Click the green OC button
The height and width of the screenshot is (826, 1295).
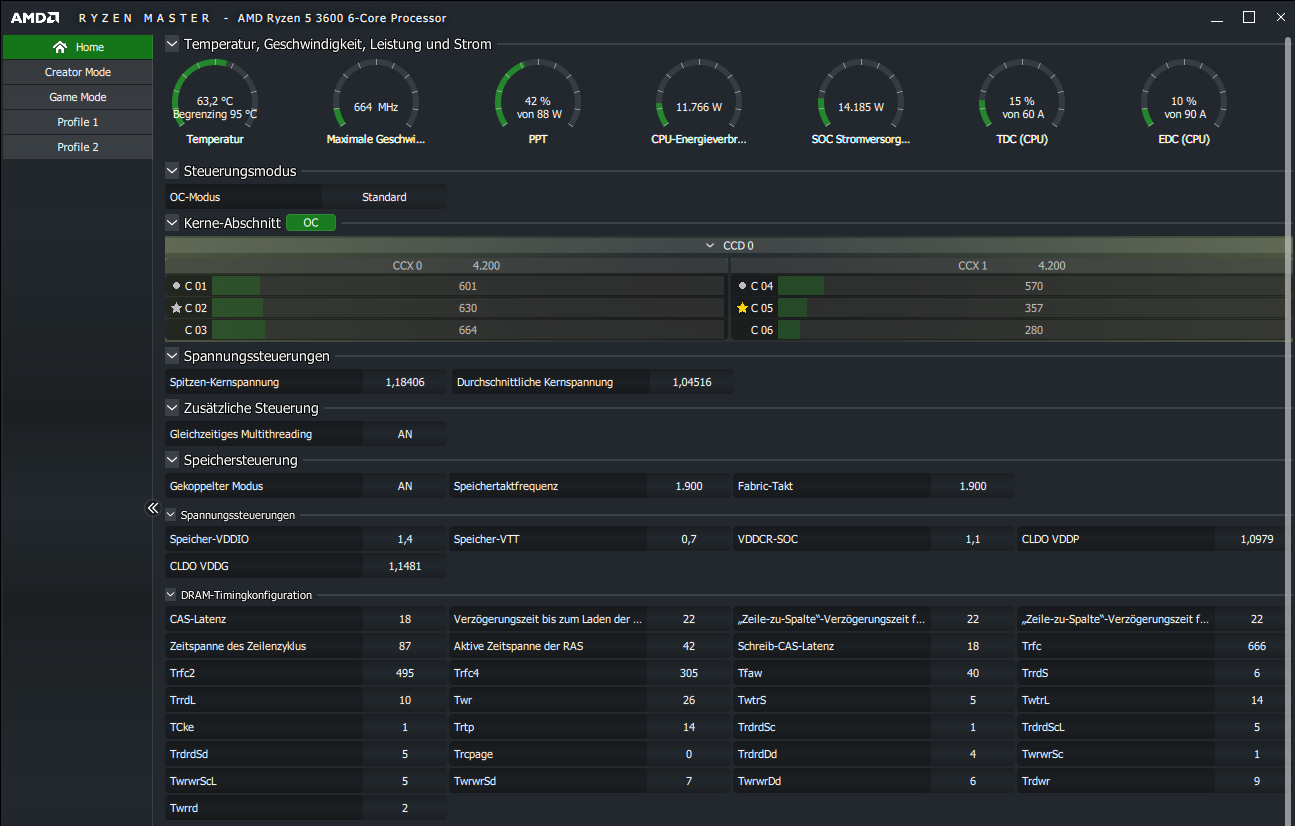[311, 223]
